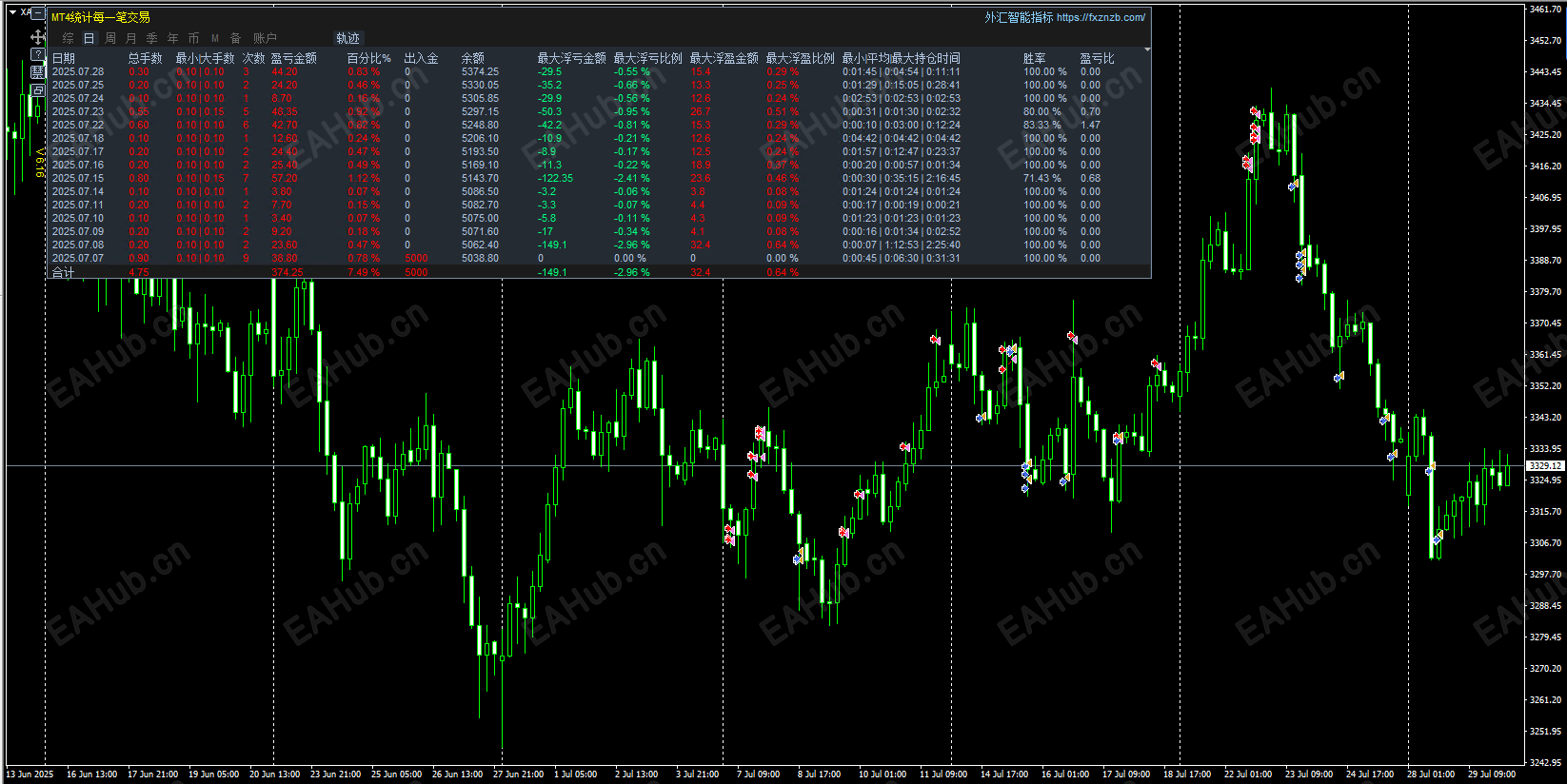
Task: Switch to the 币 currency tab
Action: (194, 38)
